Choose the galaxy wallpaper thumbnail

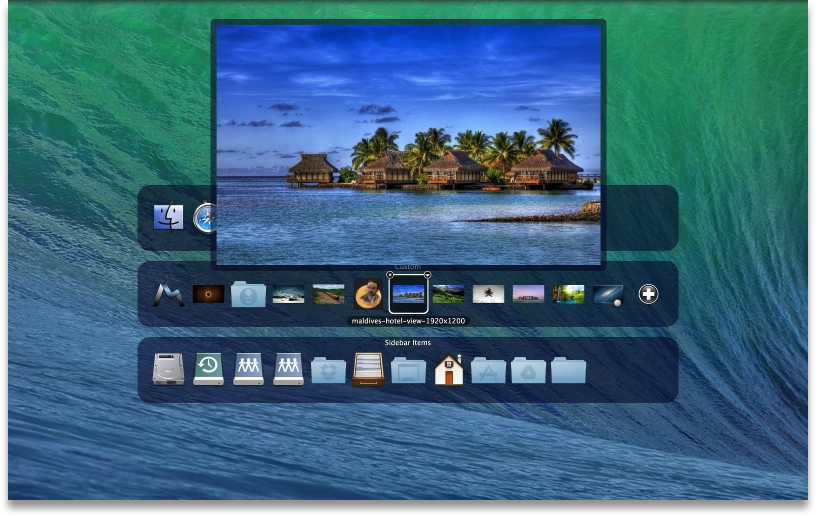[608, 294]
